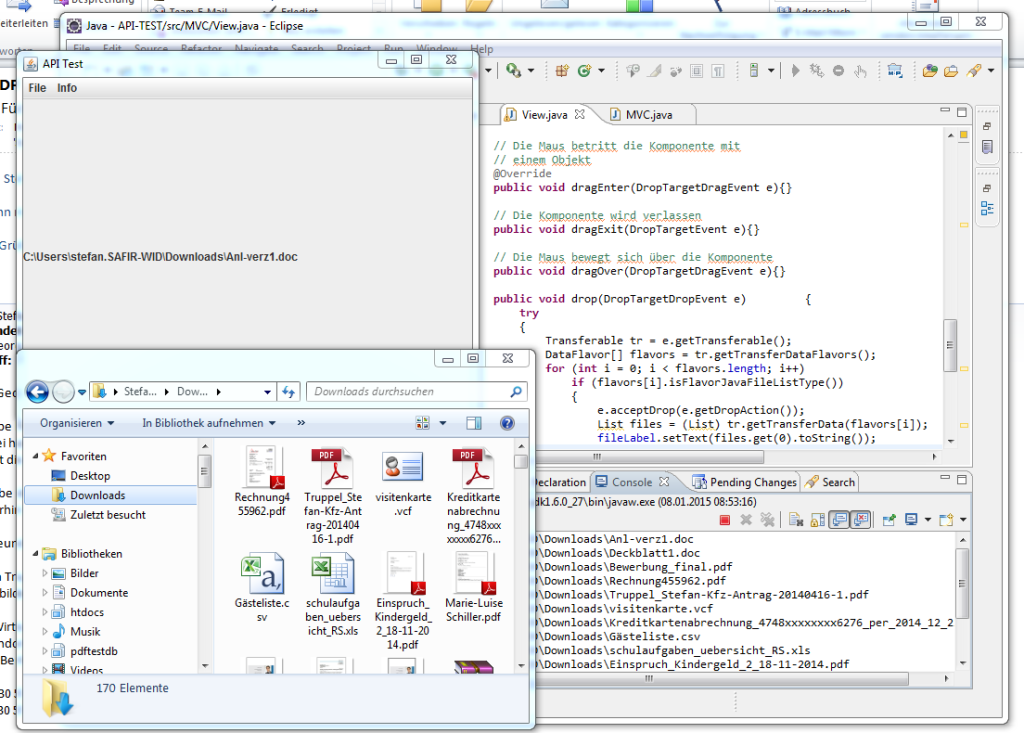Pin the Console view
The height and width of the screenshot is (733, 1024).
pos(887,519)
